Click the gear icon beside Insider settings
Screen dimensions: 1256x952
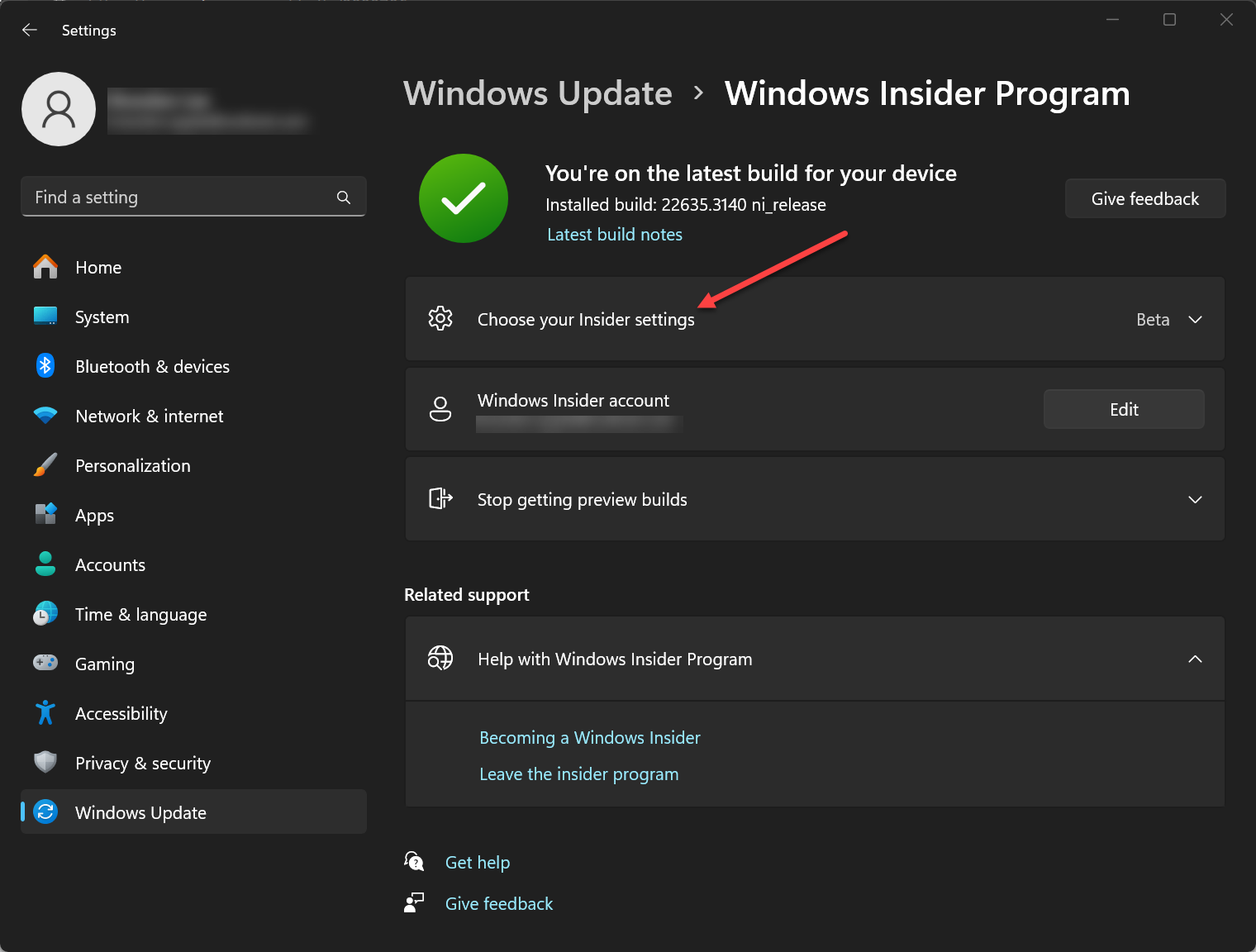440,318
